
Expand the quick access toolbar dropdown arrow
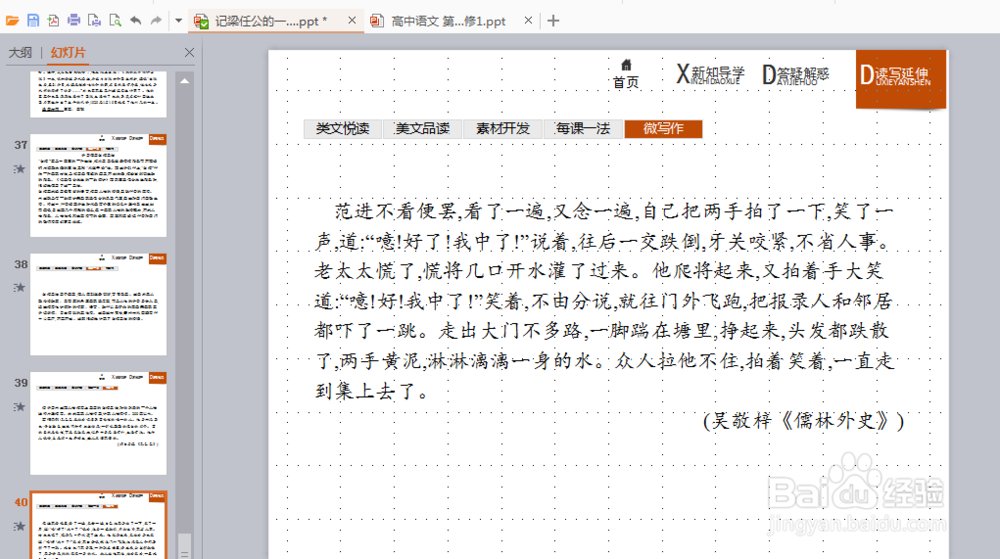(179, 20)
